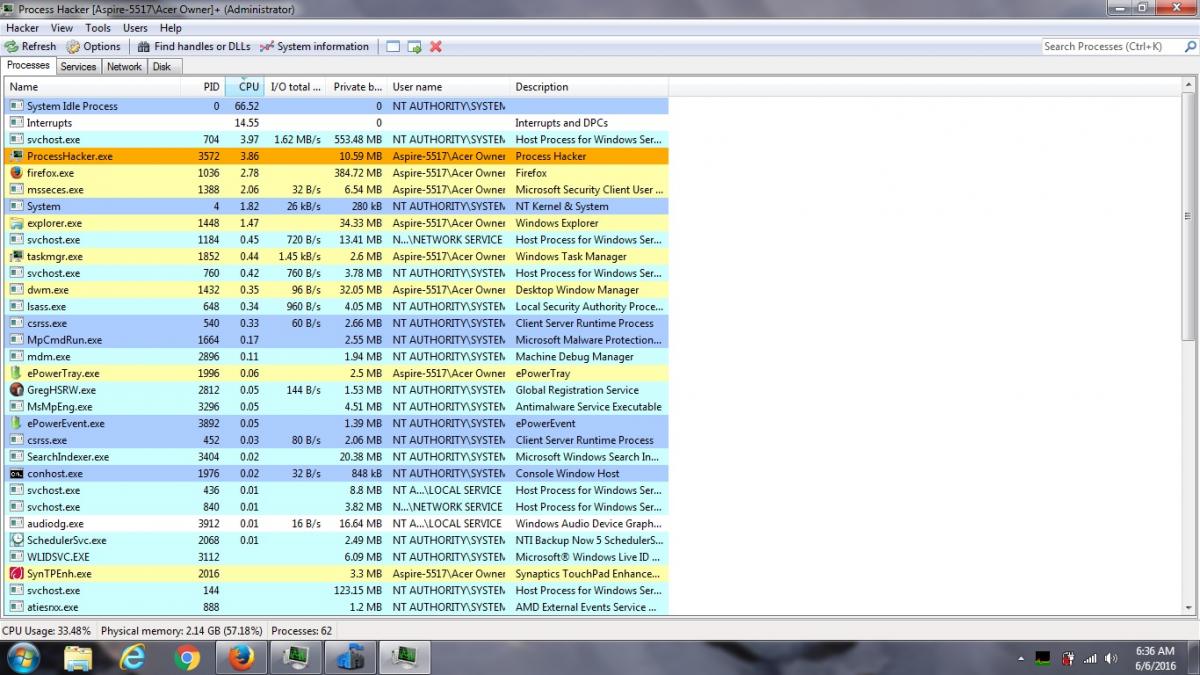Click the green icon beside ePowerEvent.exe
The width and height of the screenshot is (1200, 675).
click(x=16, y=424)
